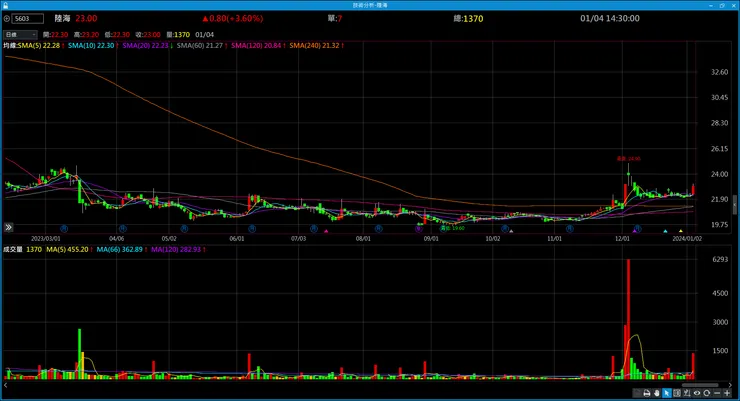The width and height of the screenshot is (740, 401).
Task: Zoom out chart with minus icon
Action: [717, 393]
